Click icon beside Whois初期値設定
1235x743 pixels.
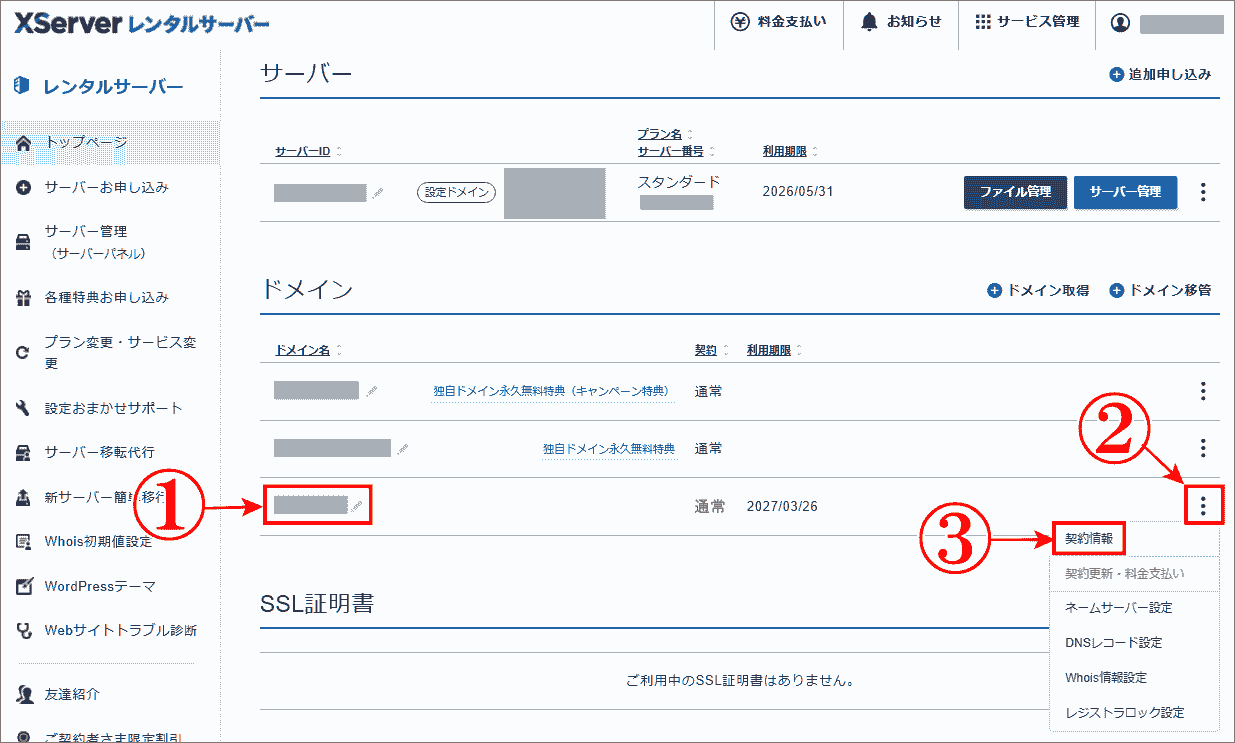pos(24,542)
